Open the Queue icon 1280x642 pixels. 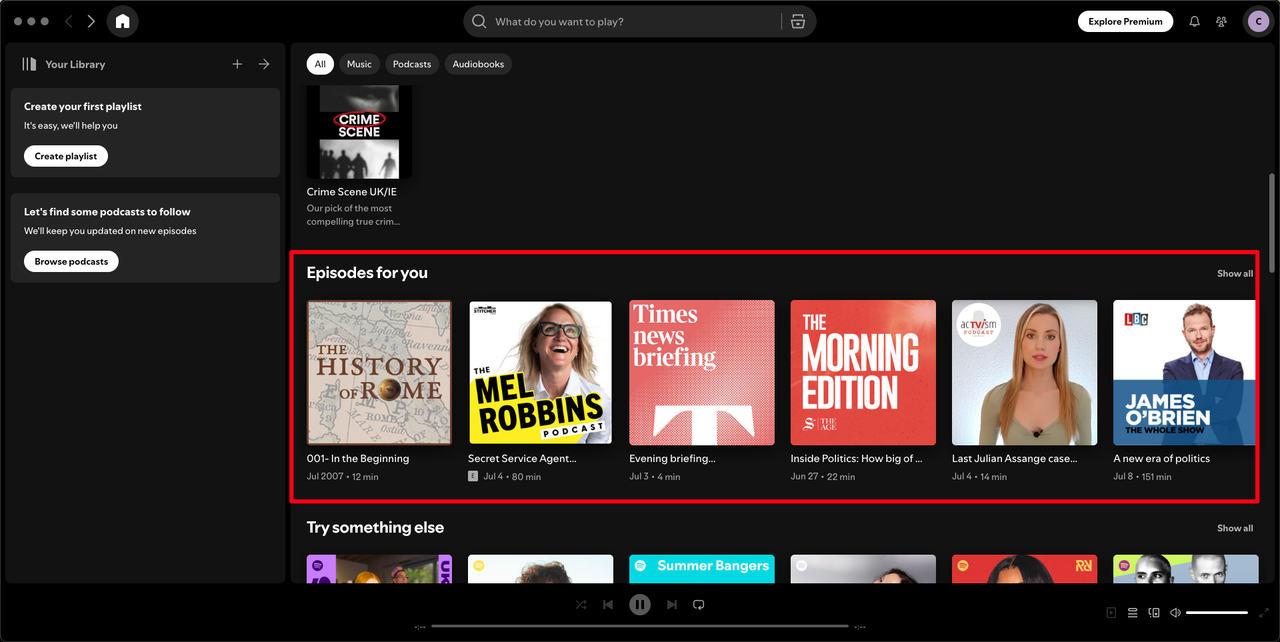coord(1133,612)
